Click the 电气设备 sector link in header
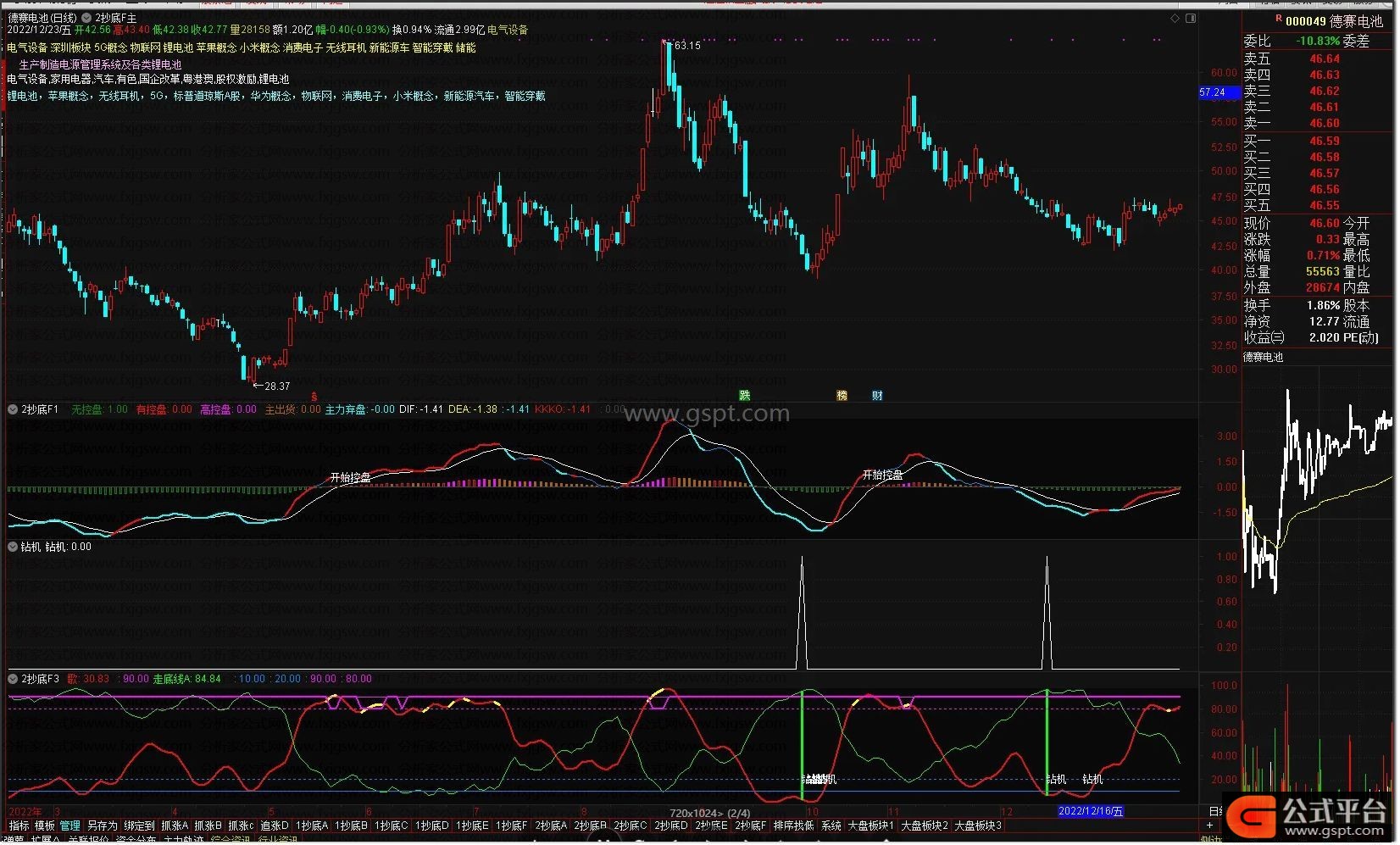The width and height of the screenshot is (1400, 845). [x=508, y=30]
